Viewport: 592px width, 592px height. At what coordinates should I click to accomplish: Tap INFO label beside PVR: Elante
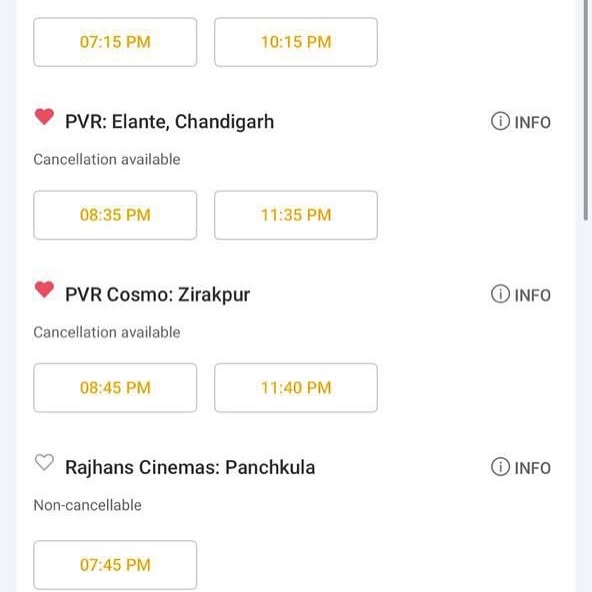pos(533,122)
